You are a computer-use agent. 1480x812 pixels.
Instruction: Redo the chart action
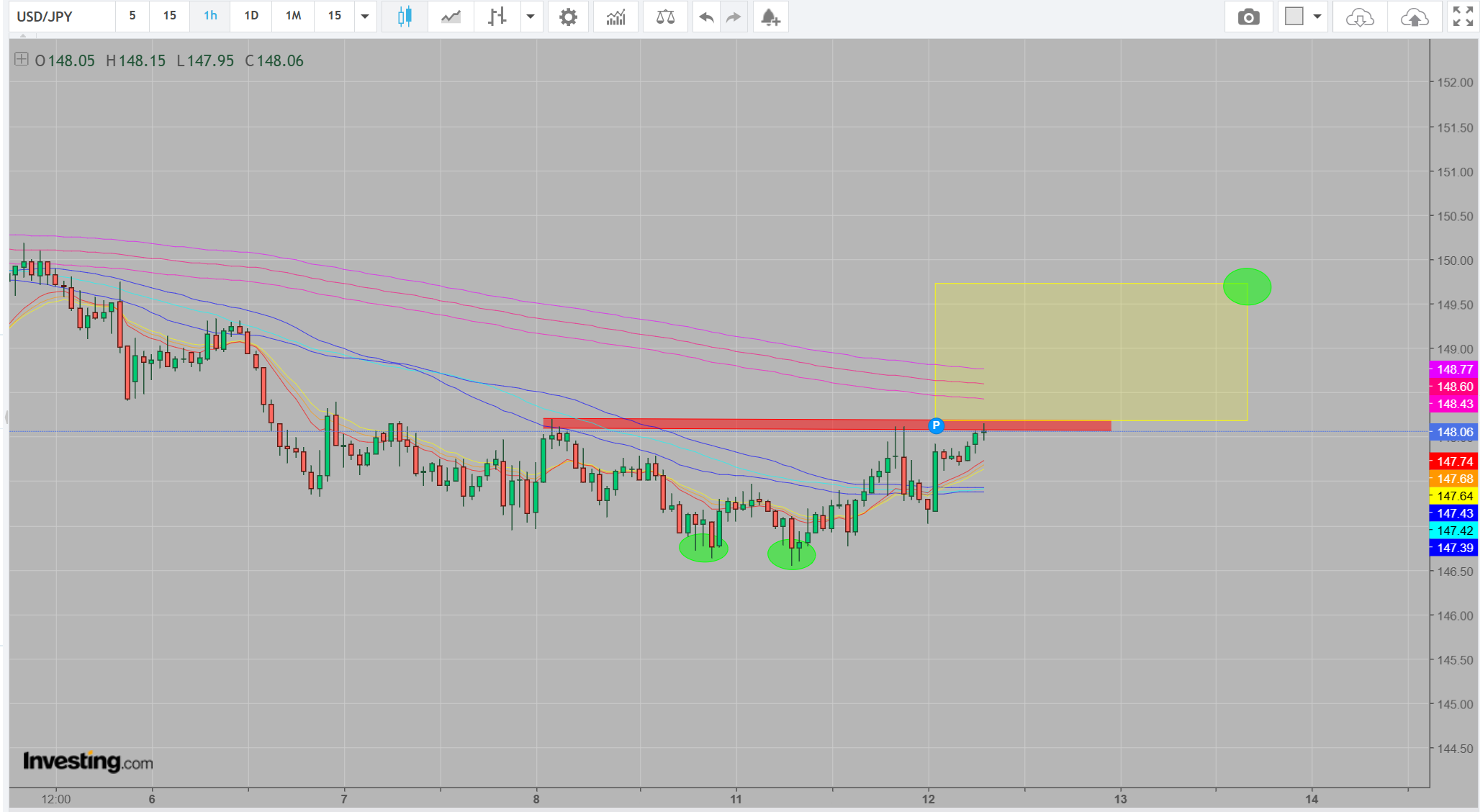pyautogui.click(x=734, y=17)
